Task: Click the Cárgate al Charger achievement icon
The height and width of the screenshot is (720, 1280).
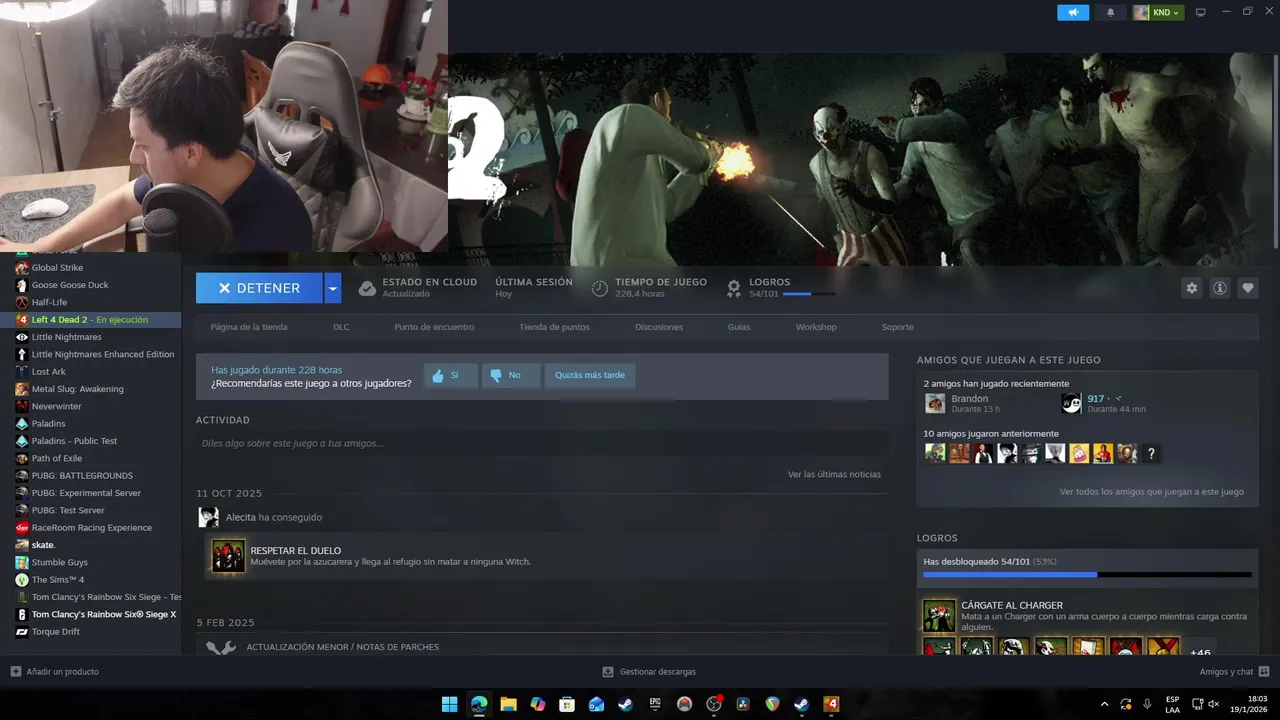Action: 939,615
